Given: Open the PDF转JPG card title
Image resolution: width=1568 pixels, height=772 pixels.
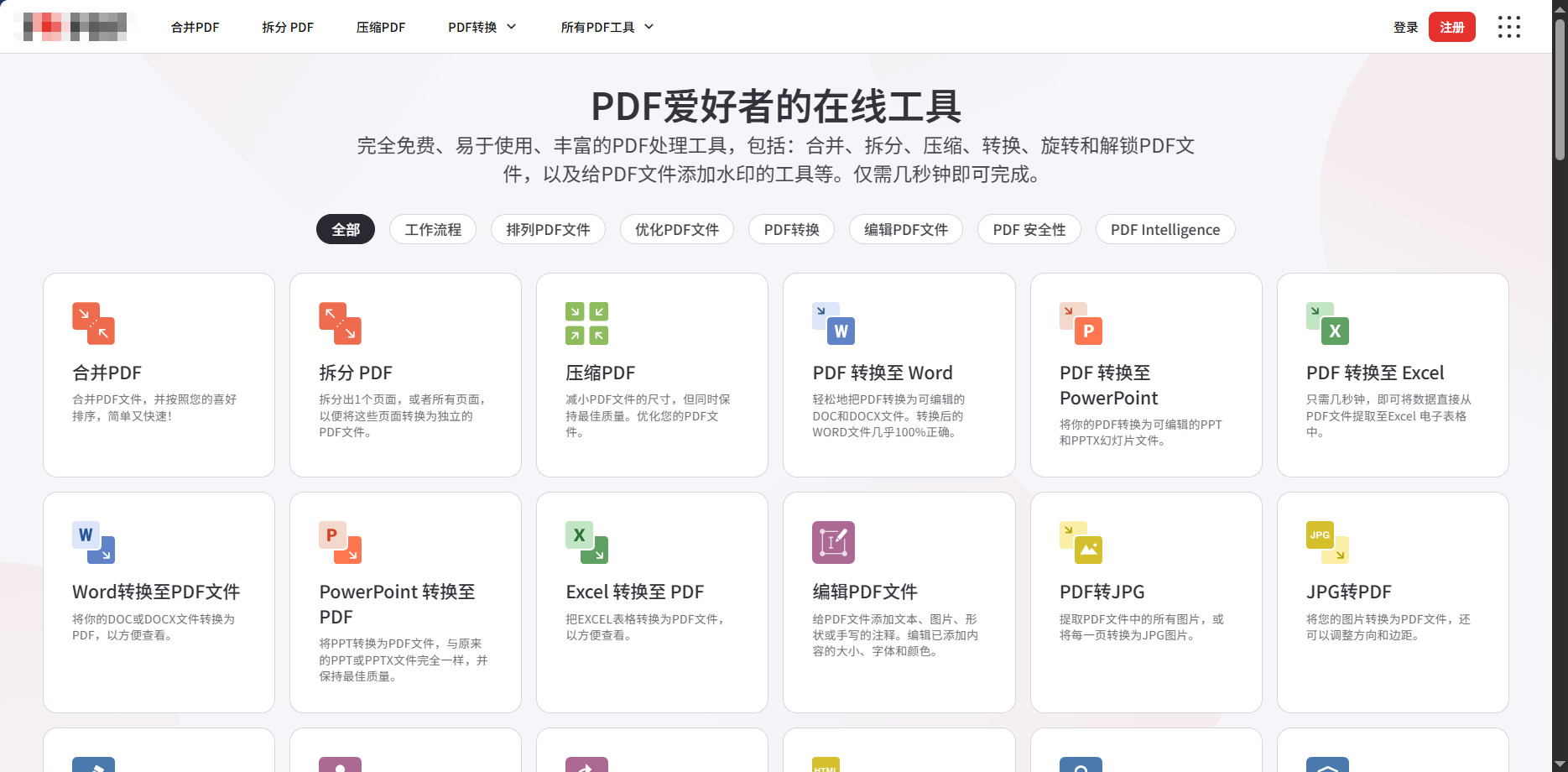Looking at the screenshot, I should click(x=1102, y=592).
